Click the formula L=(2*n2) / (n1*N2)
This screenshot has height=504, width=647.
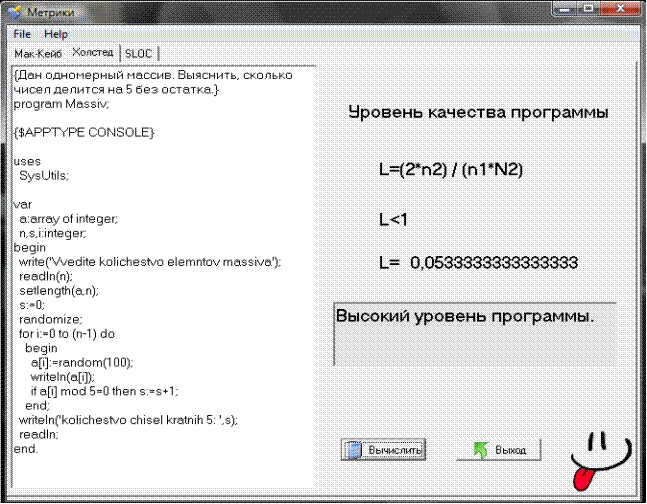[451, 170]
